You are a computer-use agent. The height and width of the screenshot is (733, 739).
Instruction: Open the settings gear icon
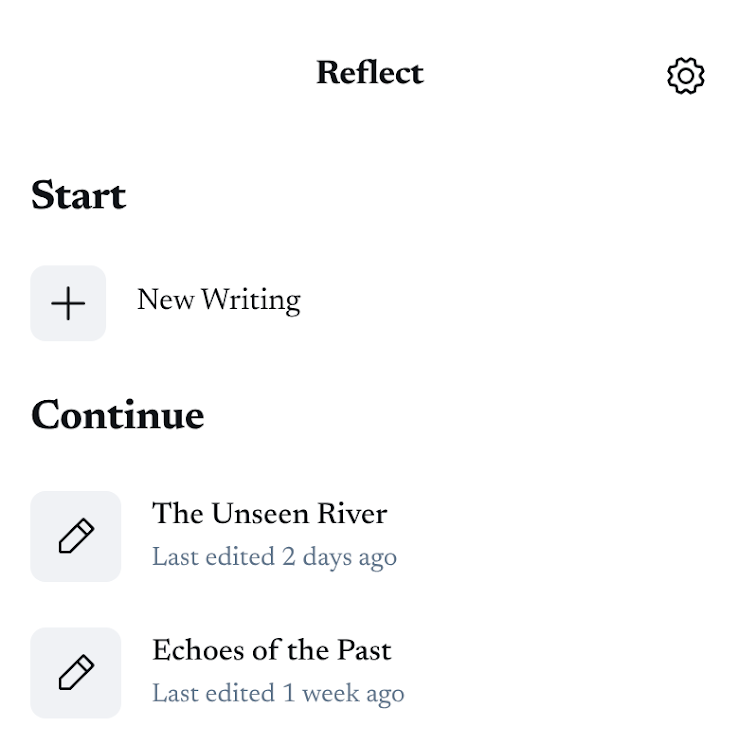[685, 75]
